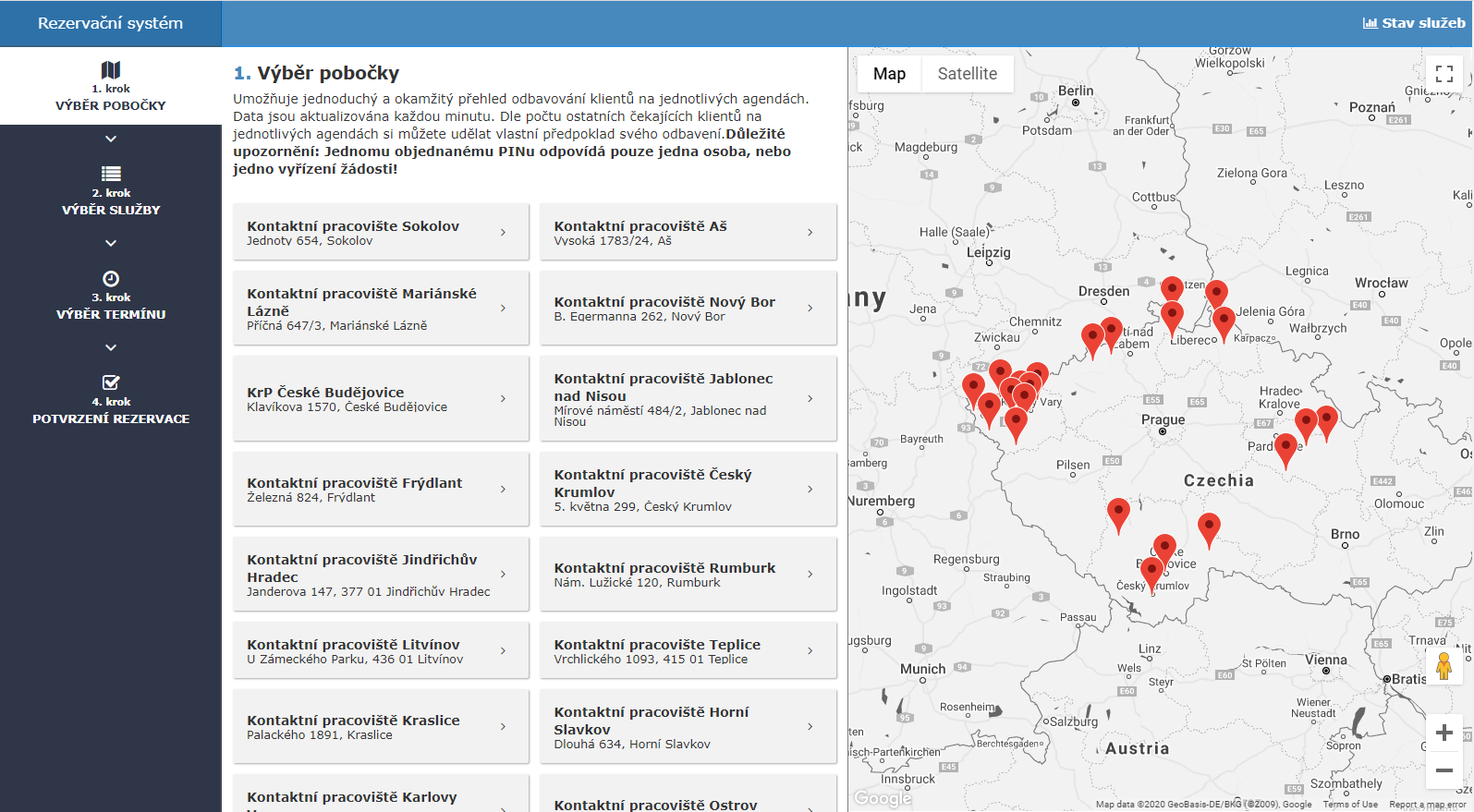The width and height of the screenshot is (1474, 812).
Task: Select Kontaktní pracoviště Aš branch
Action: pos(688,232)
